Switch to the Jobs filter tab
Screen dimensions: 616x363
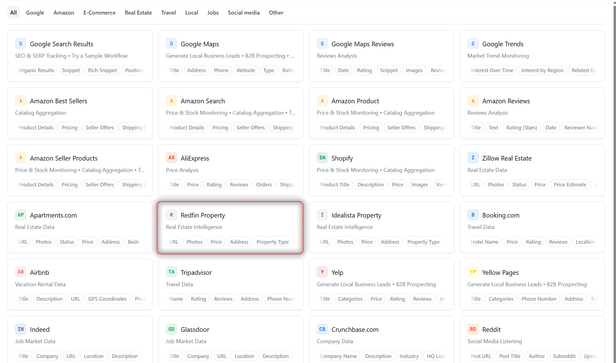(213, 13)
